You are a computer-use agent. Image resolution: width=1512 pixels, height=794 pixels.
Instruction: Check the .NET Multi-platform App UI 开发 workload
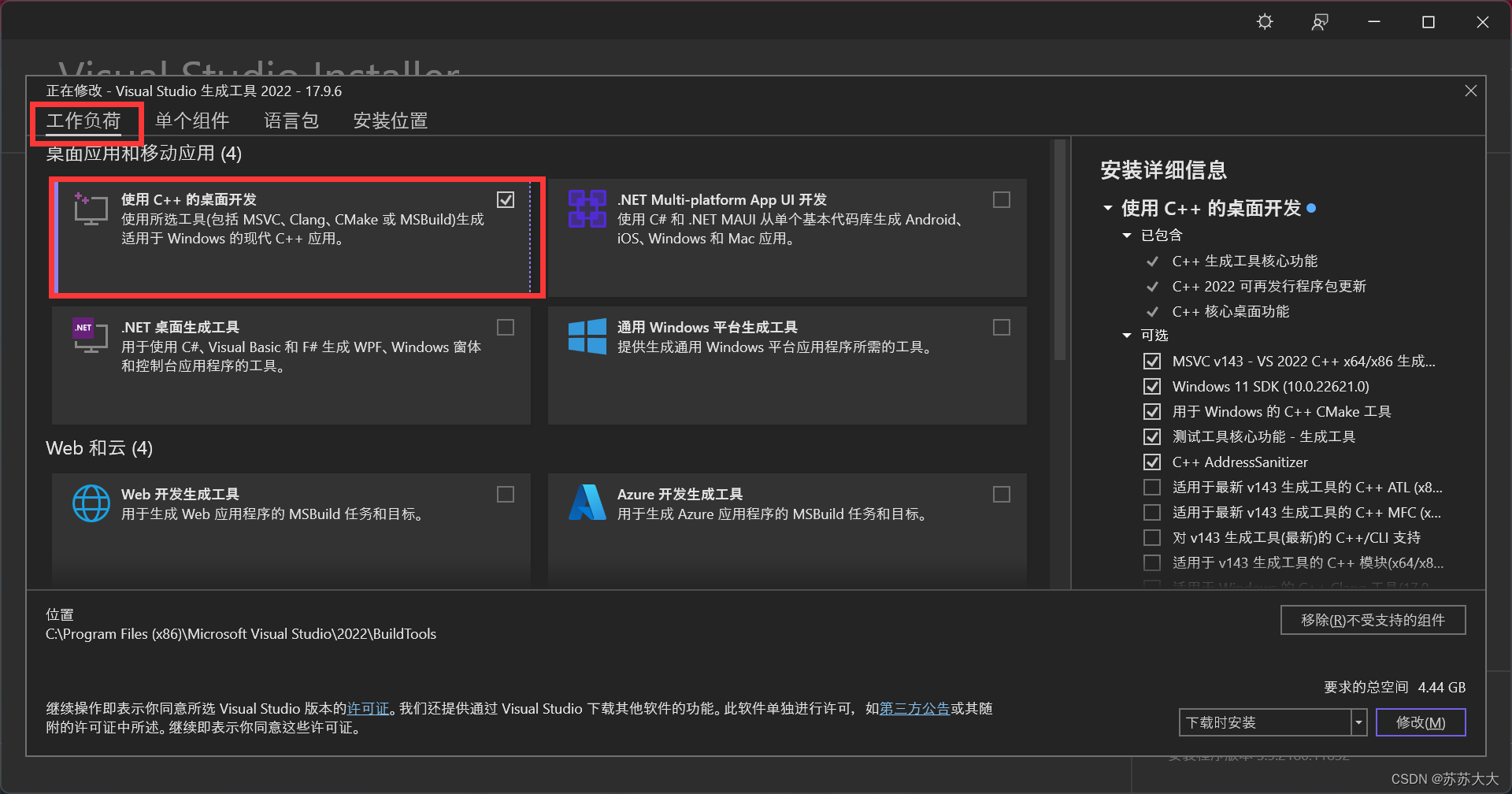point(1002,200)
